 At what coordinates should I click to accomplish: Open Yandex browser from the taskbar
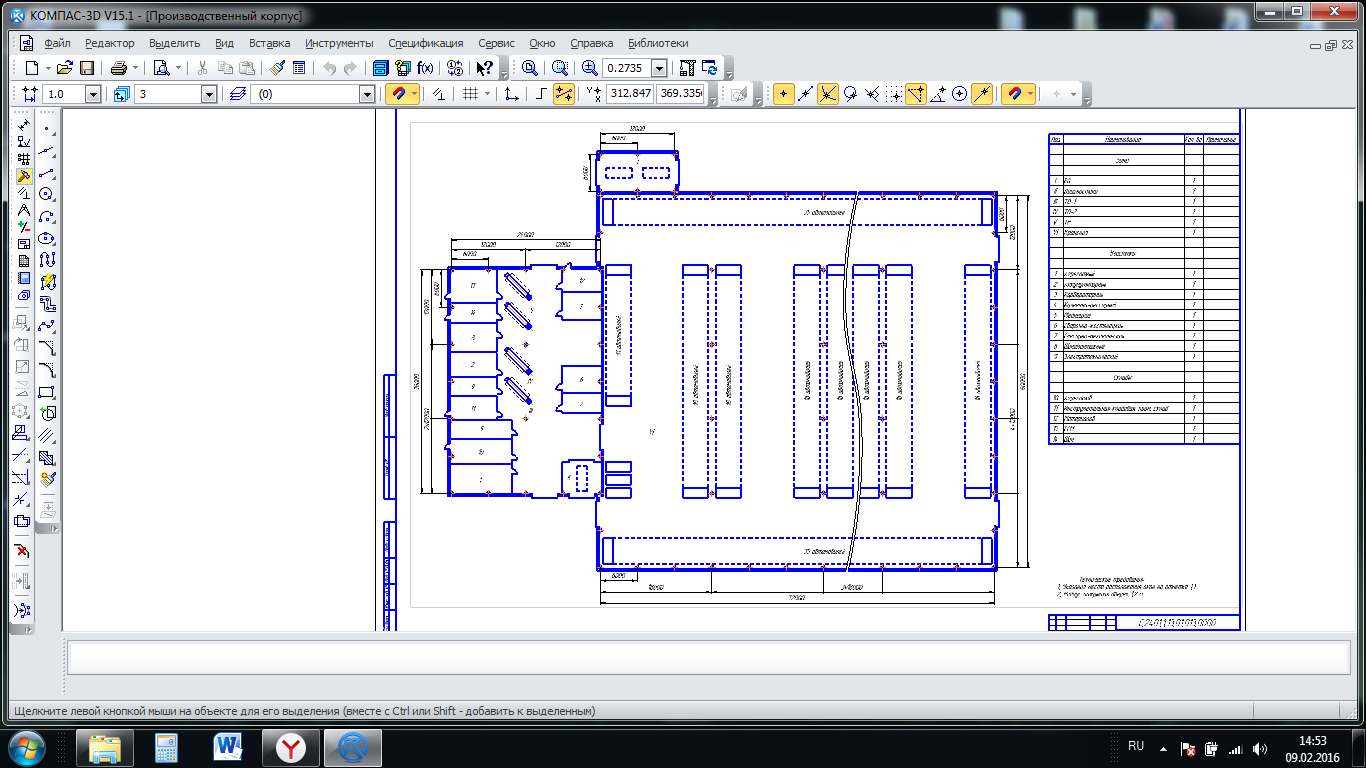291,747
